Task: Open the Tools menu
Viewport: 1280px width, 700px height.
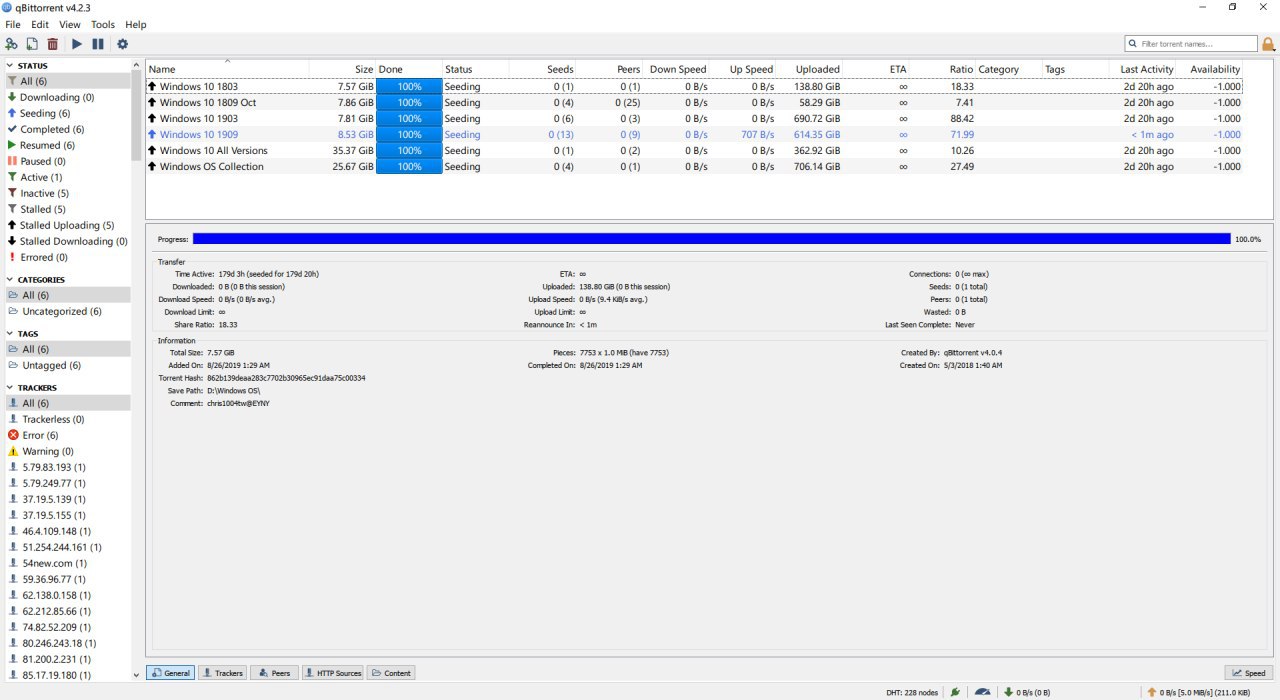Action: pos(103,24)
